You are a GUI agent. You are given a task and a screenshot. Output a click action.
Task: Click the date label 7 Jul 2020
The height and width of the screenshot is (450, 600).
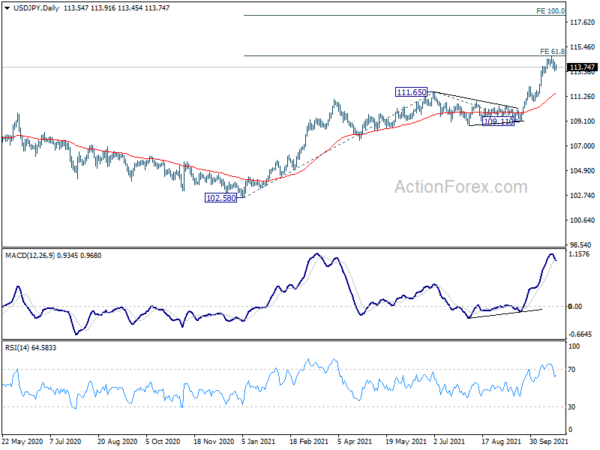tap(65, 442)
